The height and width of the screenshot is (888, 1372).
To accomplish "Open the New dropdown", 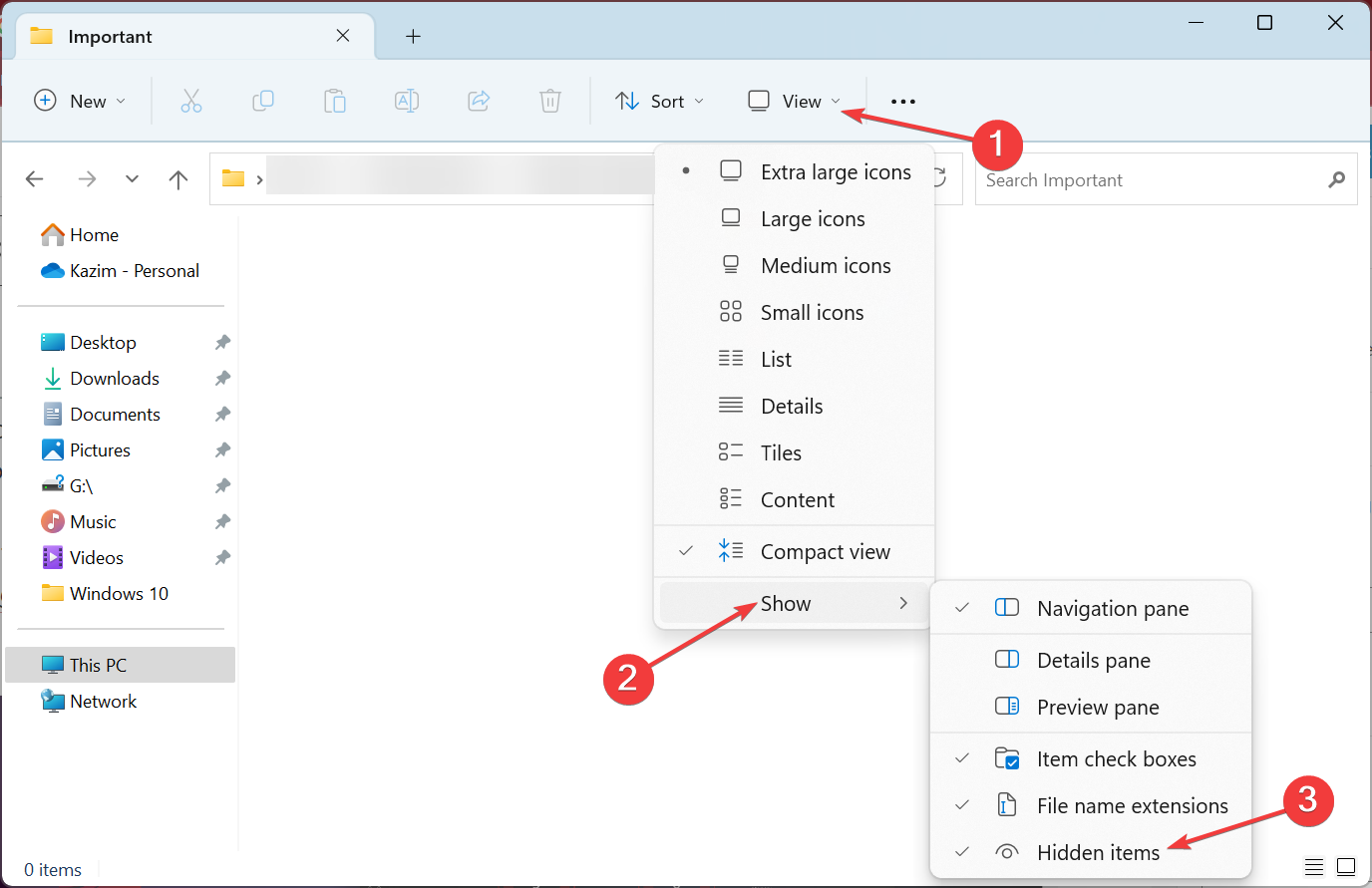I will pos(80,101).
